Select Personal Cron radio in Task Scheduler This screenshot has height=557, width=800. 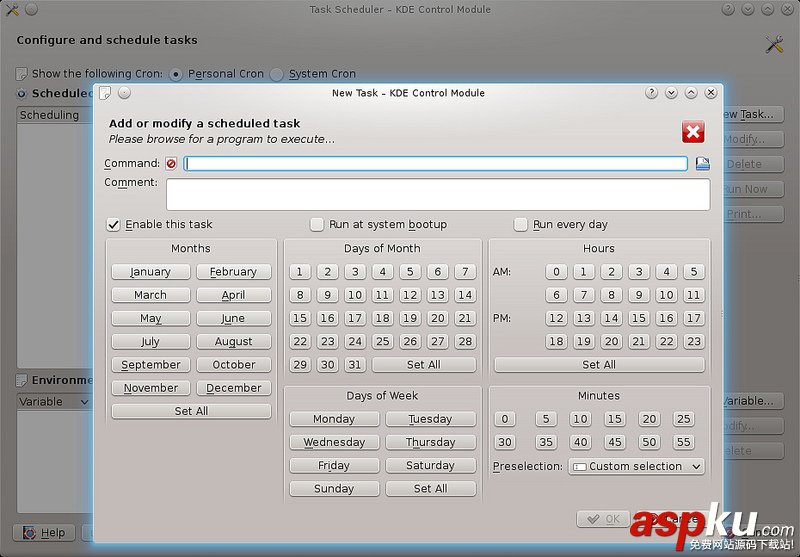176,74
